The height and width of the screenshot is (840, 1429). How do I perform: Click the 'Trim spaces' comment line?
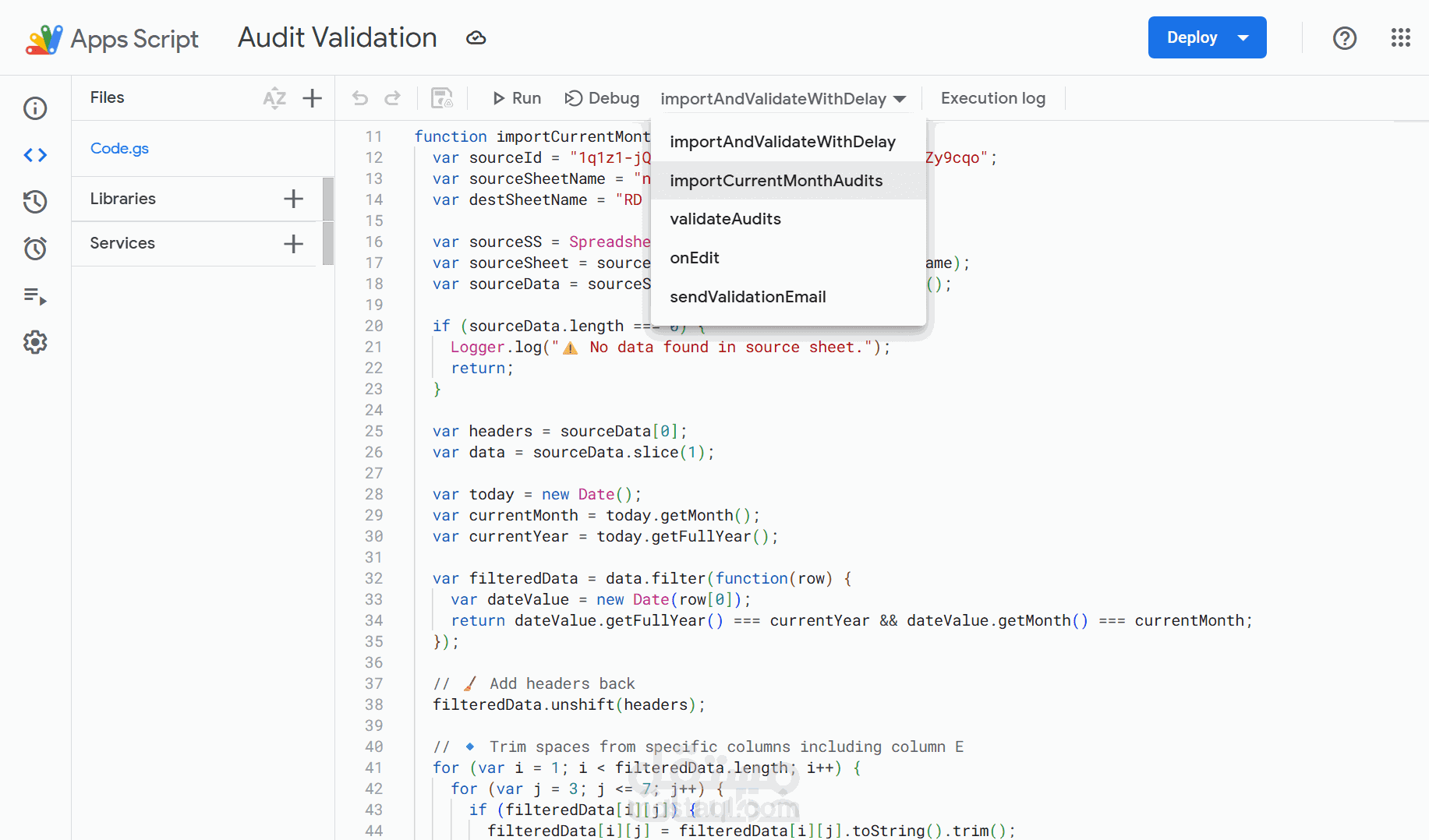[699, 746]
